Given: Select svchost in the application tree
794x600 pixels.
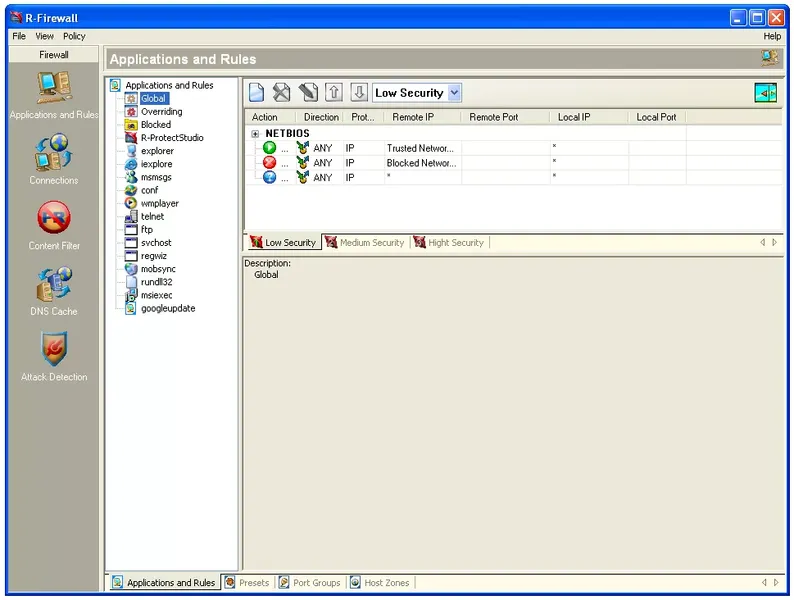Looking at the screenshot, I should click(155, 243).
